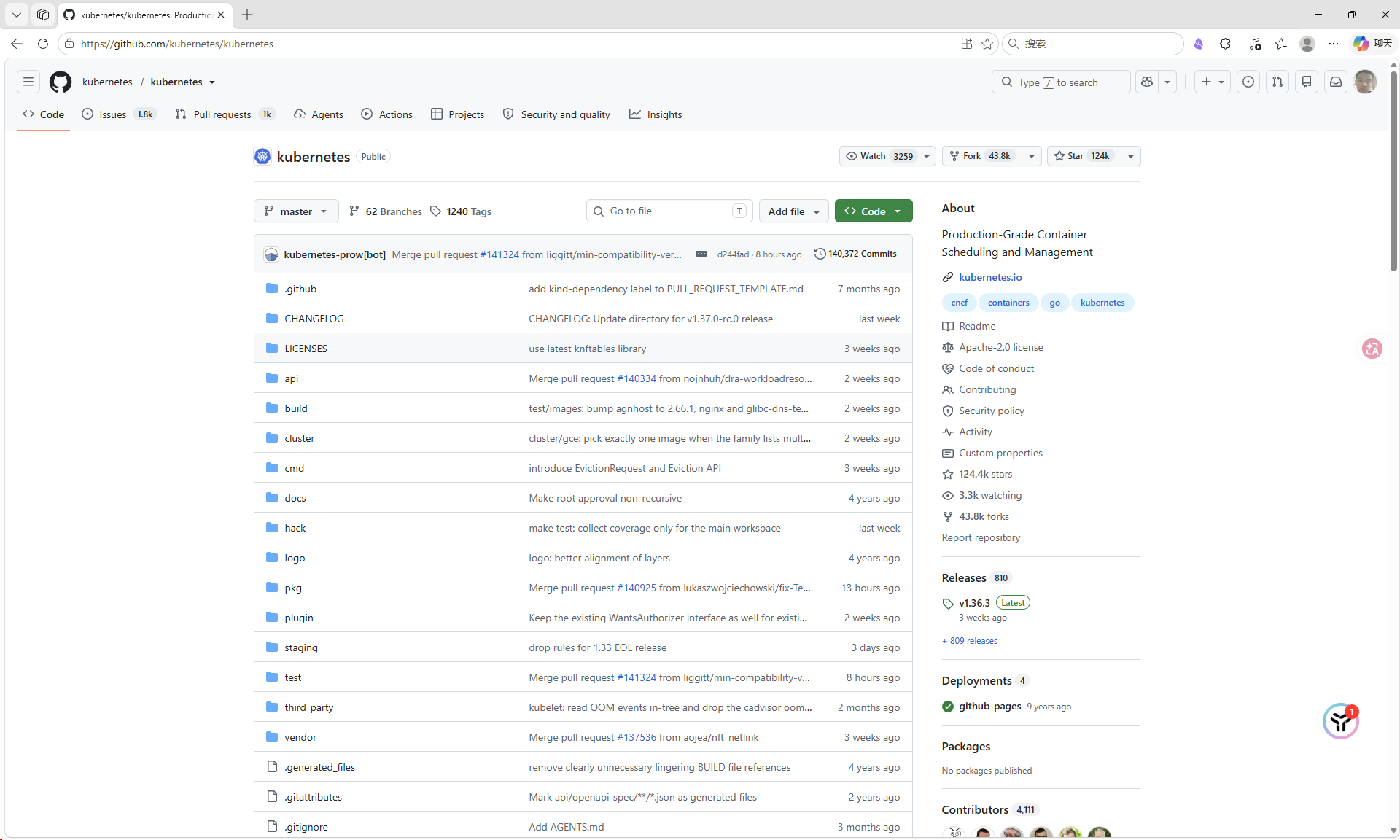1400x840 pixels.
Task: Expand commit message ellipsis button
Action: [701, 254]
